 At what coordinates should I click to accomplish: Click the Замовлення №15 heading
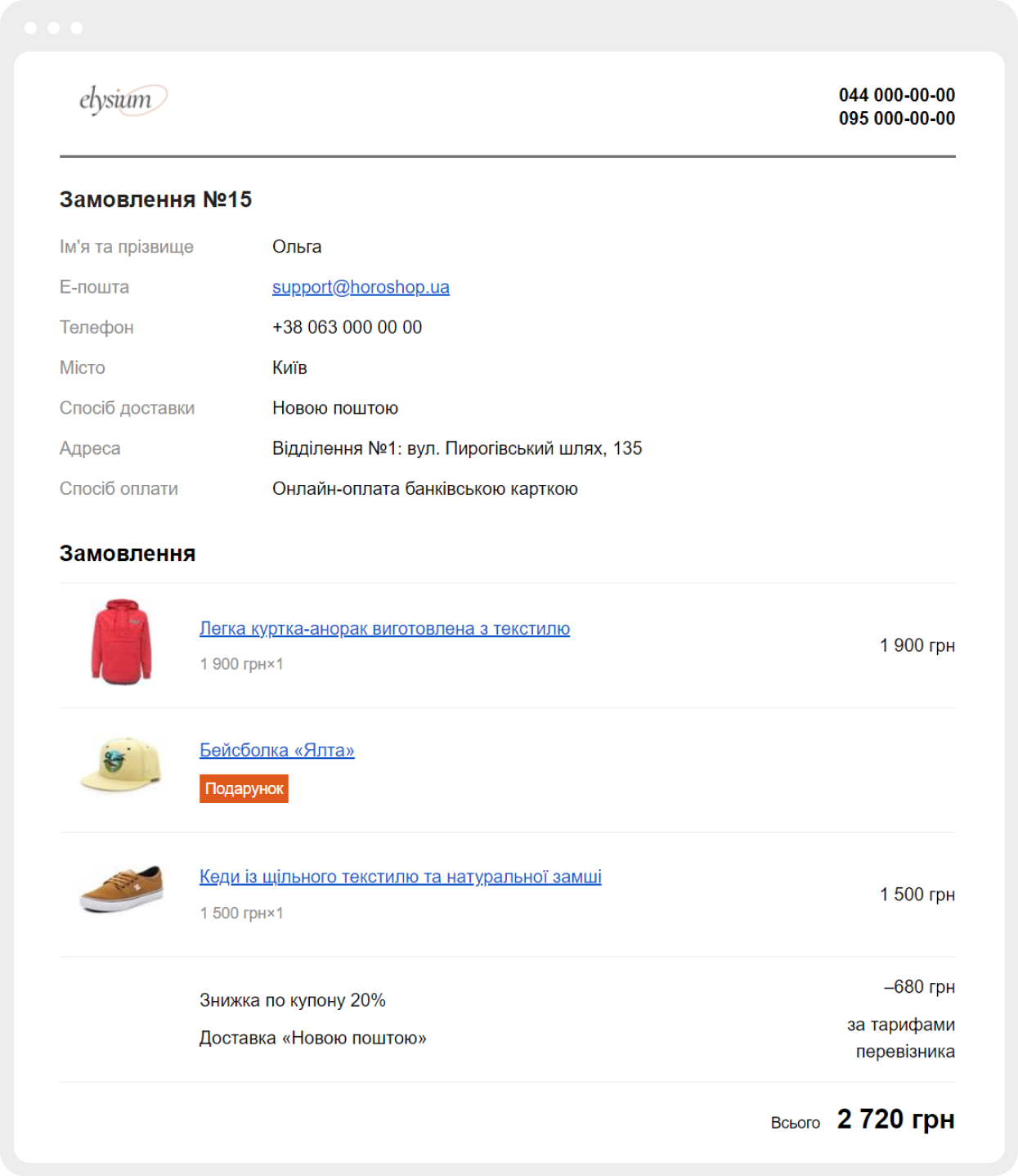pyautogui.click(x=155, y=200)
